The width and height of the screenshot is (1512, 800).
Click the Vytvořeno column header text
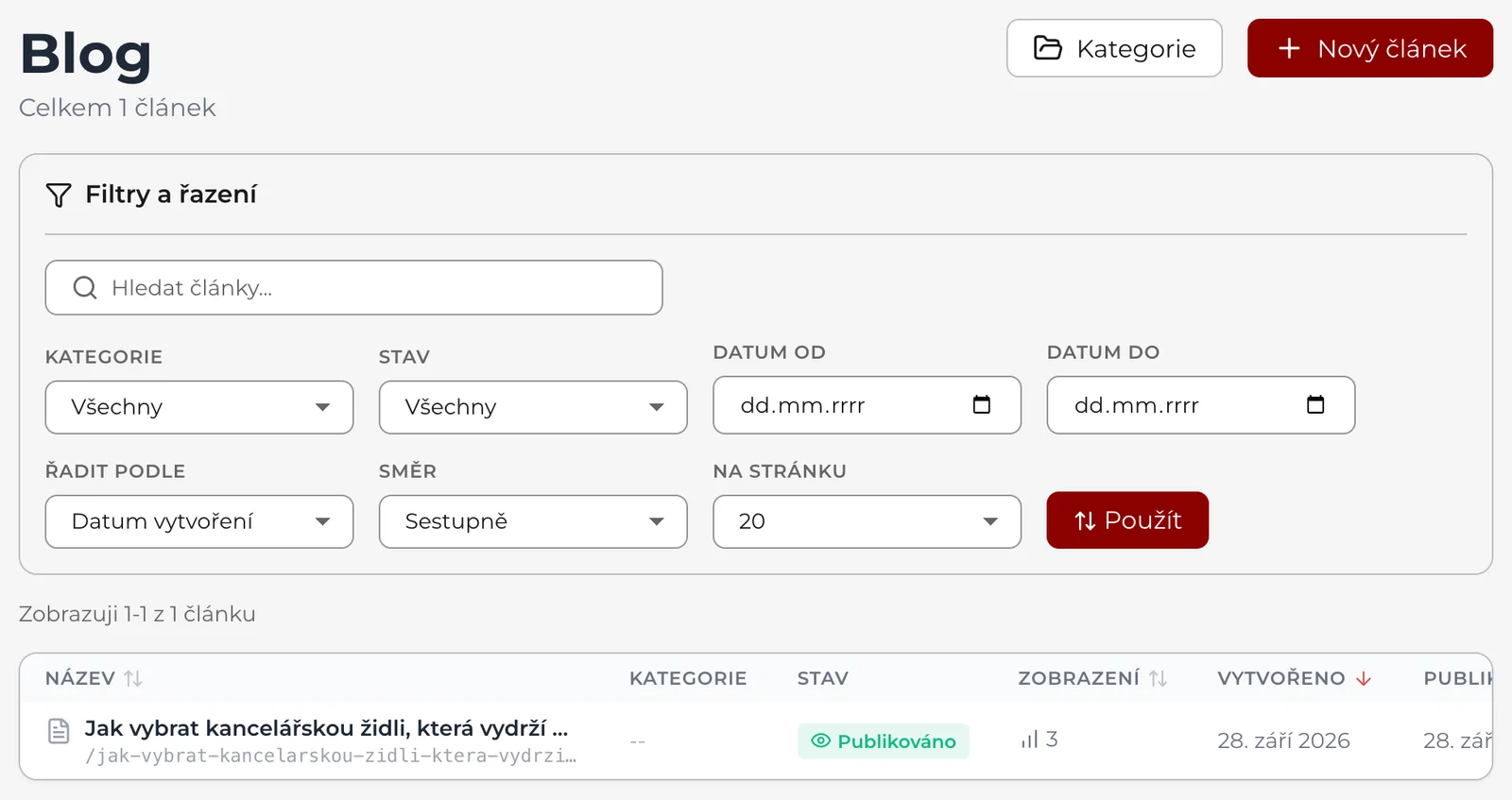coord(1280,678)
